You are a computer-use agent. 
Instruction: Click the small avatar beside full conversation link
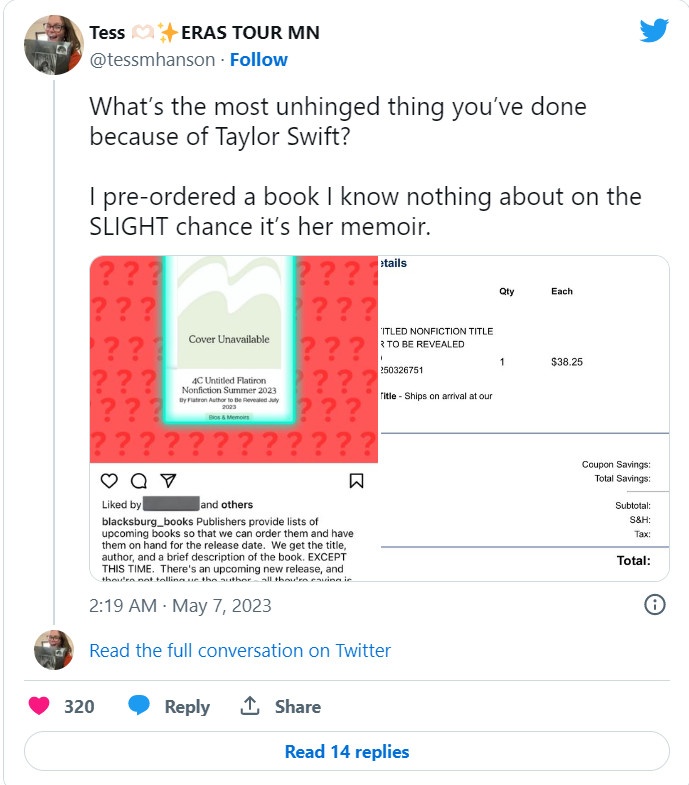(x=53, y=650)
